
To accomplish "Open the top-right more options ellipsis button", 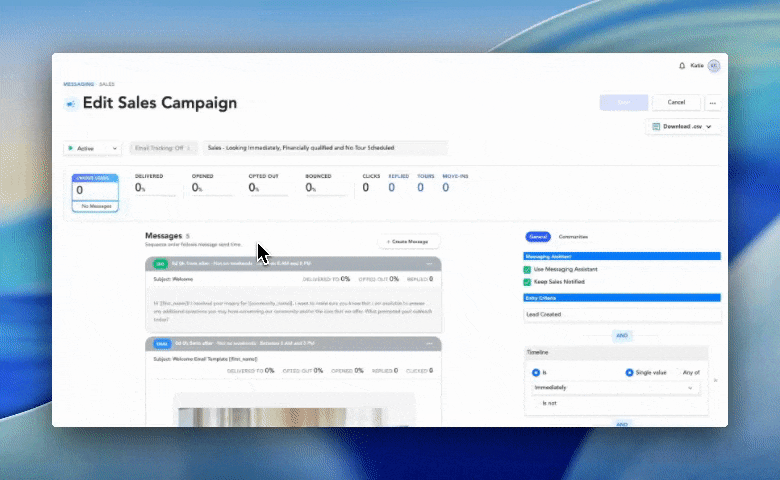I will pos(712,103).
